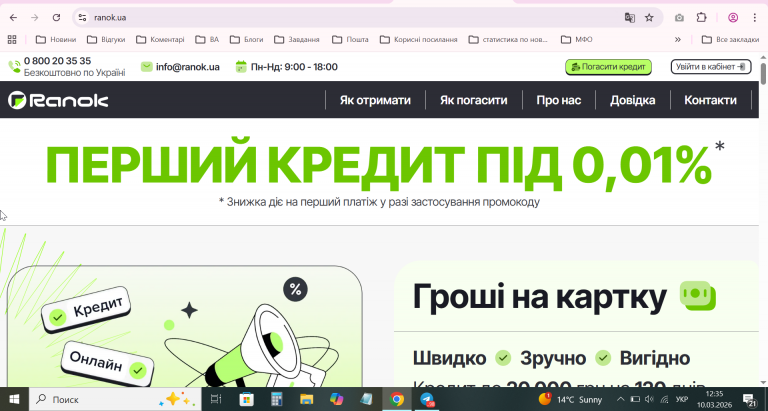Open the notification center icon
Image resolution: width=768 pixels, height=411 pixels.
tap(749, 399)
